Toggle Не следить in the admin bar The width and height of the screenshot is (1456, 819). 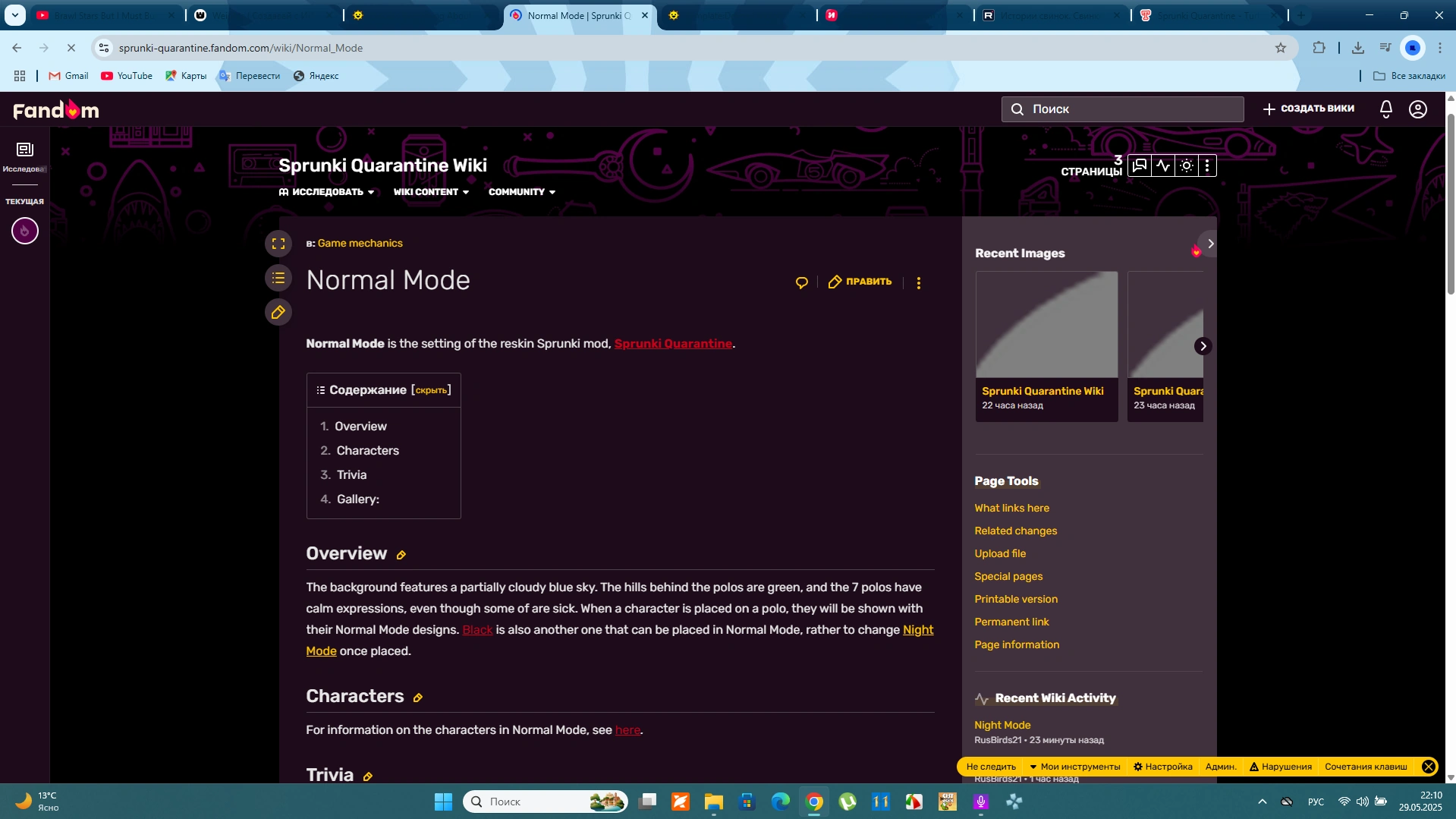[990, 767]
